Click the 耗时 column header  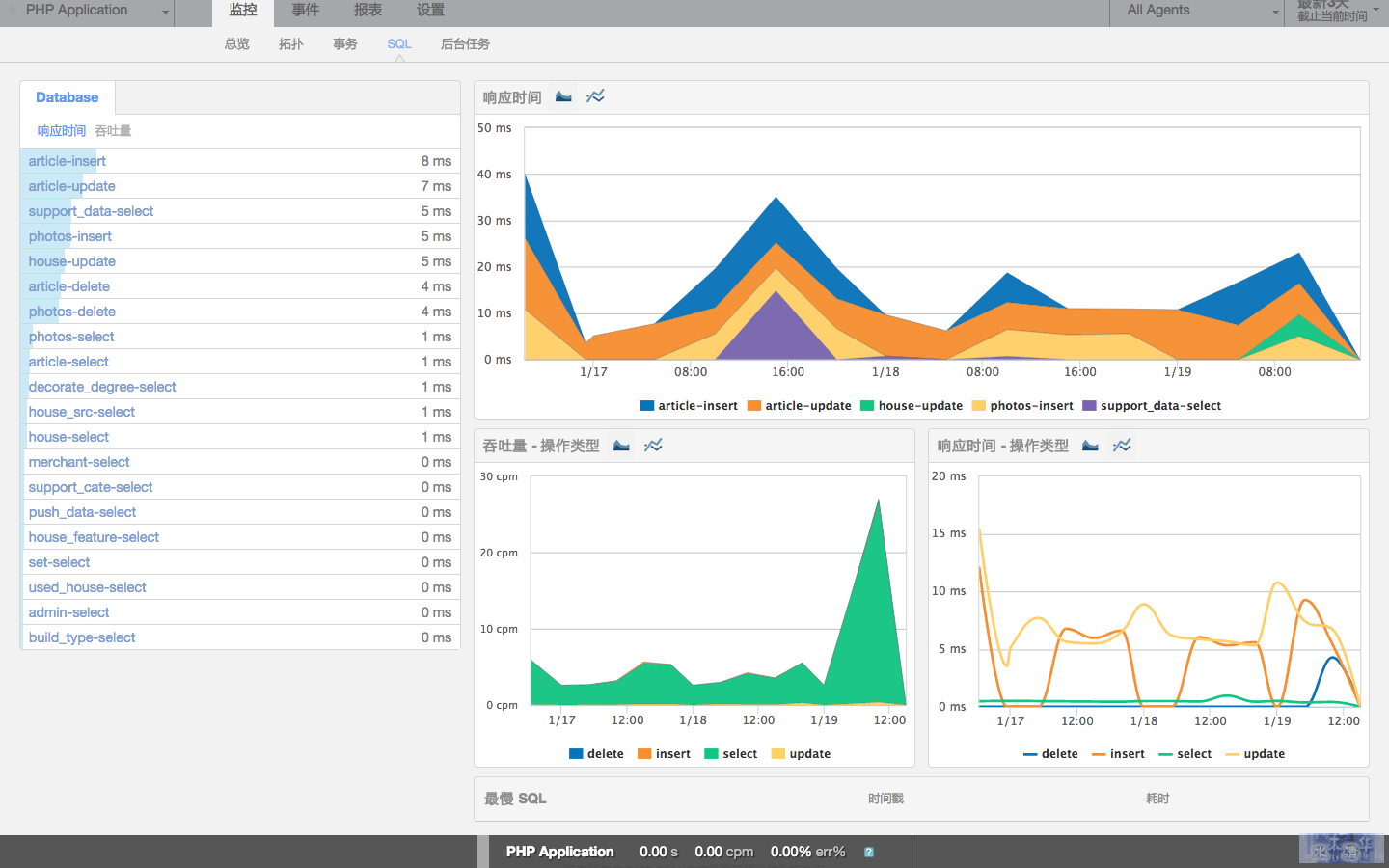(1157, 799)
